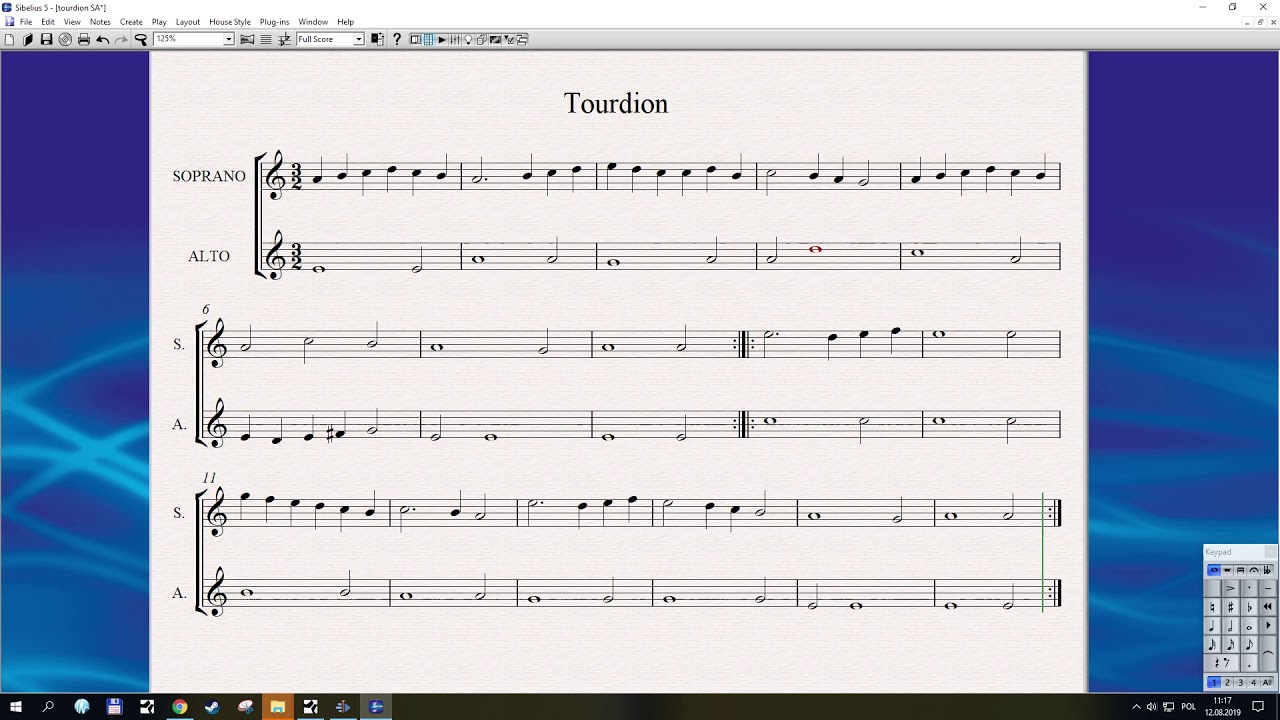This screenshot has height=720, width=1280.
Task: Open the Windows Start menu
Action: pos(16,707)
